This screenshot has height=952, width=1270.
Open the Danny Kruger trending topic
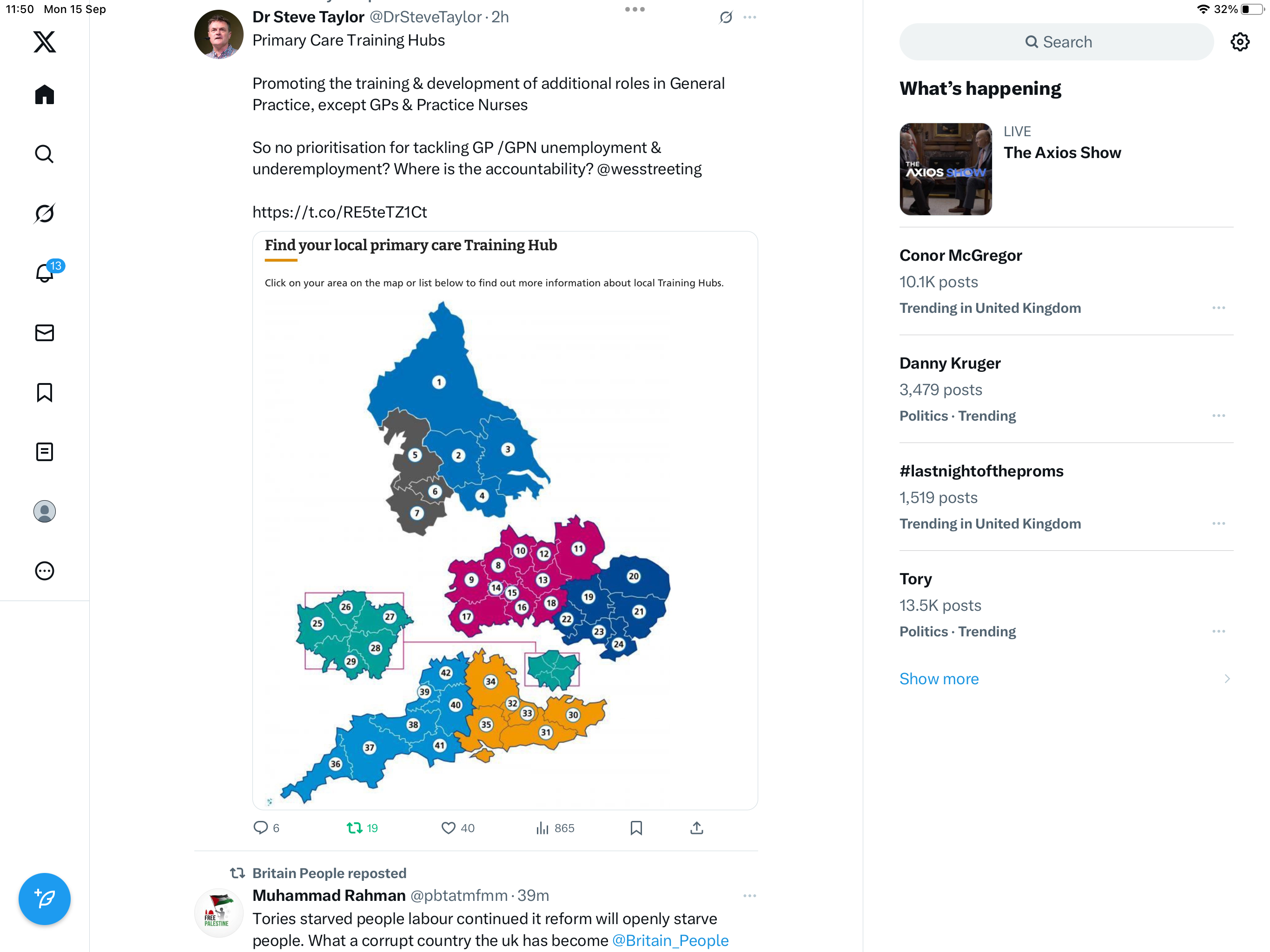(x=950, y=364)
